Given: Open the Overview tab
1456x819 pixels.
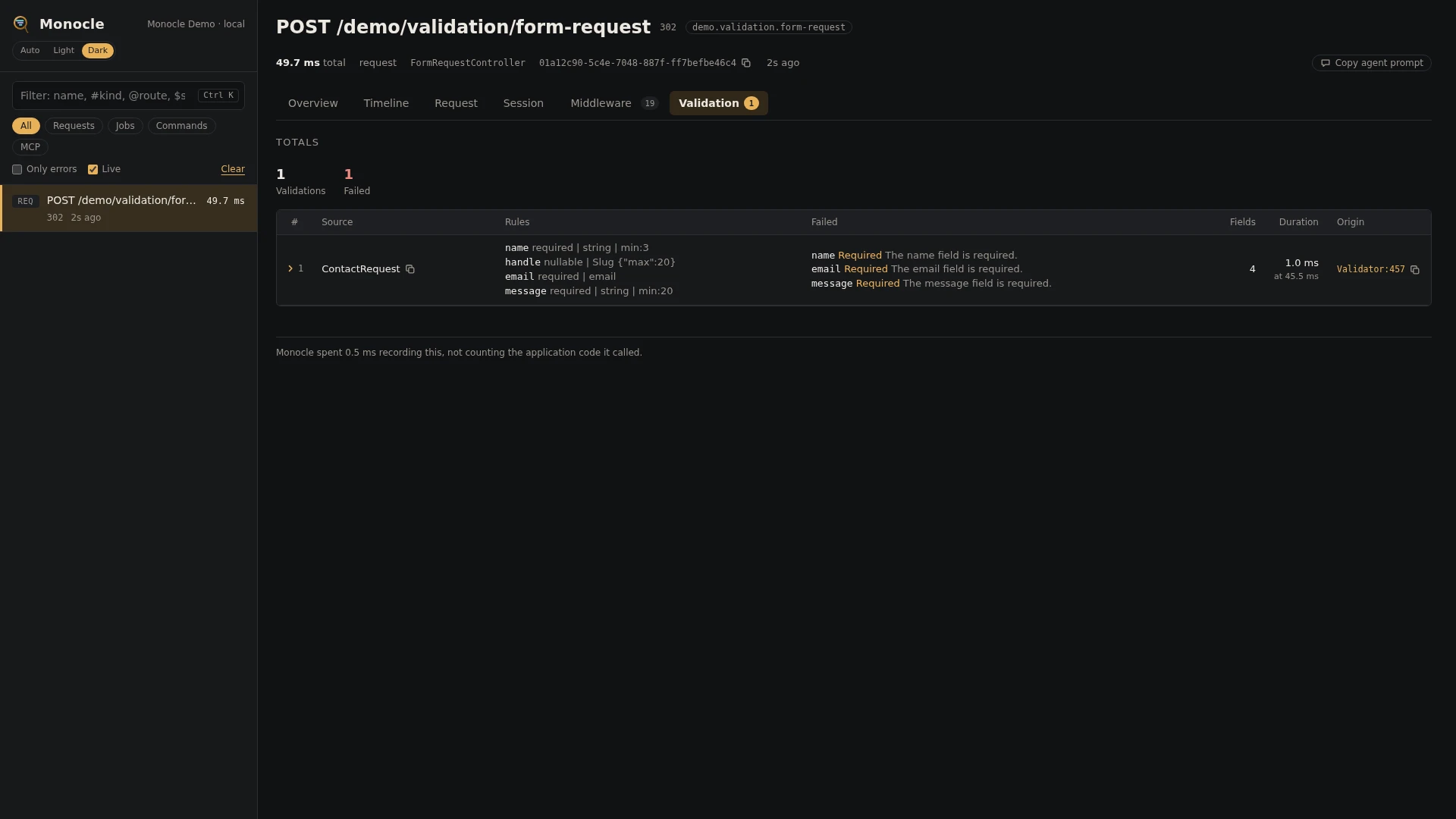Looking at the screenshot, I should pyautogui.click(x=313, y=103).
